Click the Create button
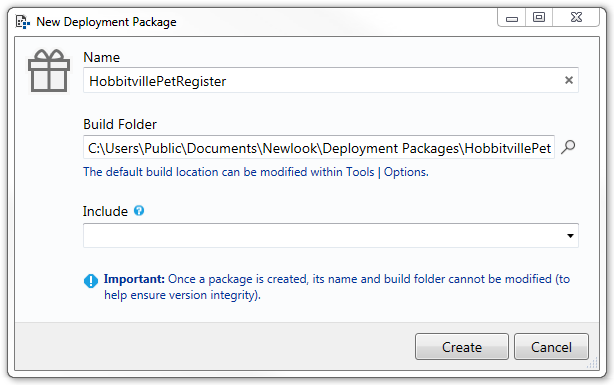 point(462,347)
